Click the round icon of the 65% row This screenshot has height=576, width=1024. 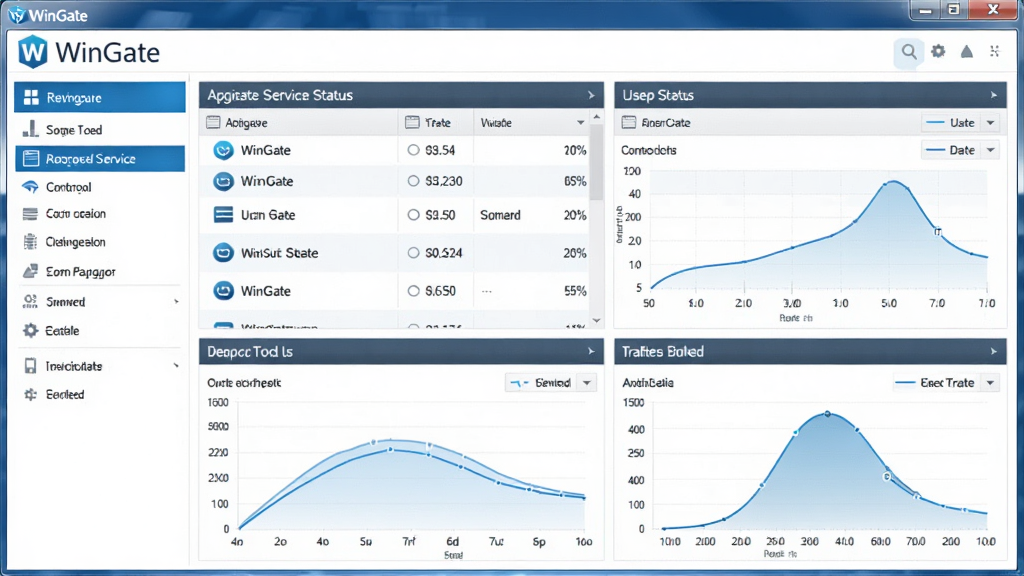pos(223,181)
